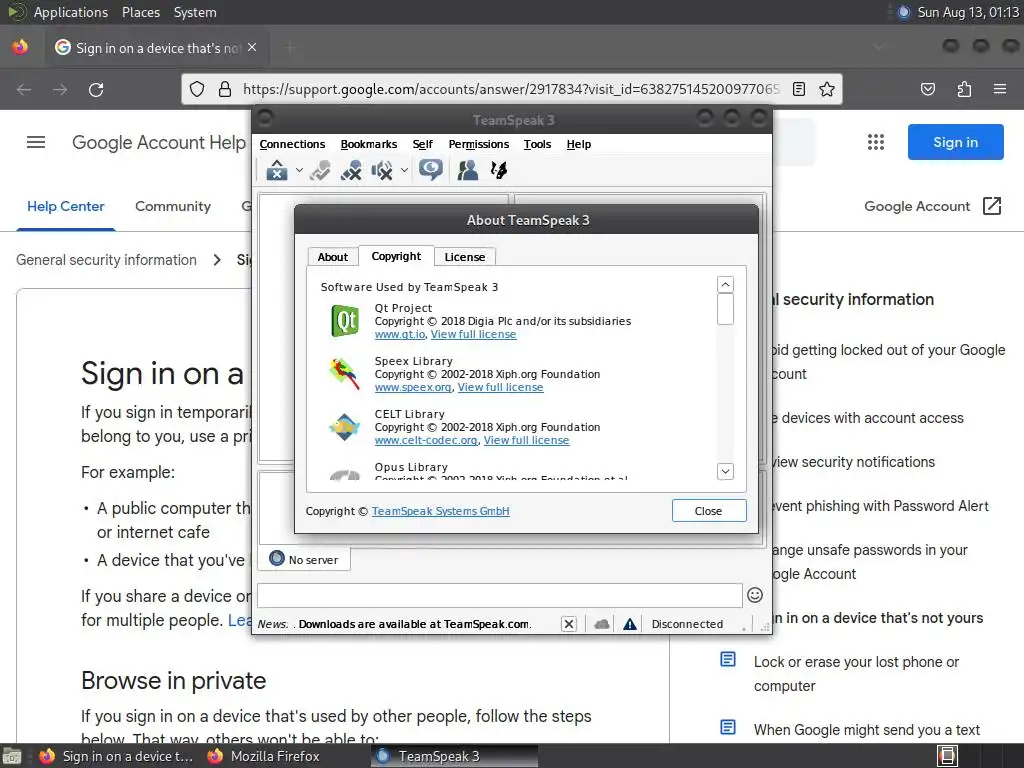Open the dropdown arrow beside the speaker mute icon
This screenshot has width=1024, height=768.
(404, 170)
